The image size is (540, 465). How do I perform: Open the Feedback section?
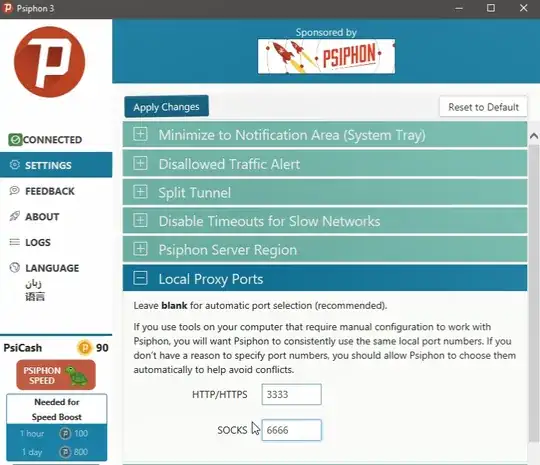point(56,191)
